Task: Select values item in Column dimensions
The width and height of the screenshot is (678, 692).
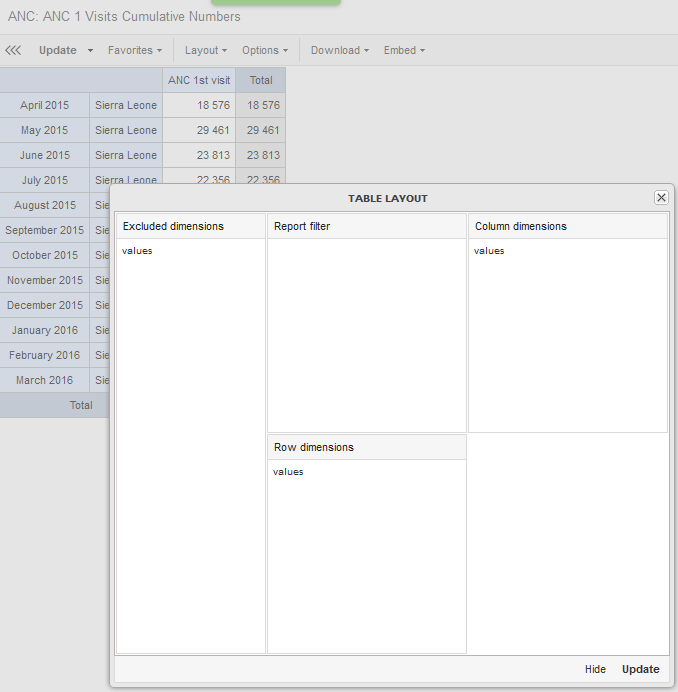Action: (490, 251)
